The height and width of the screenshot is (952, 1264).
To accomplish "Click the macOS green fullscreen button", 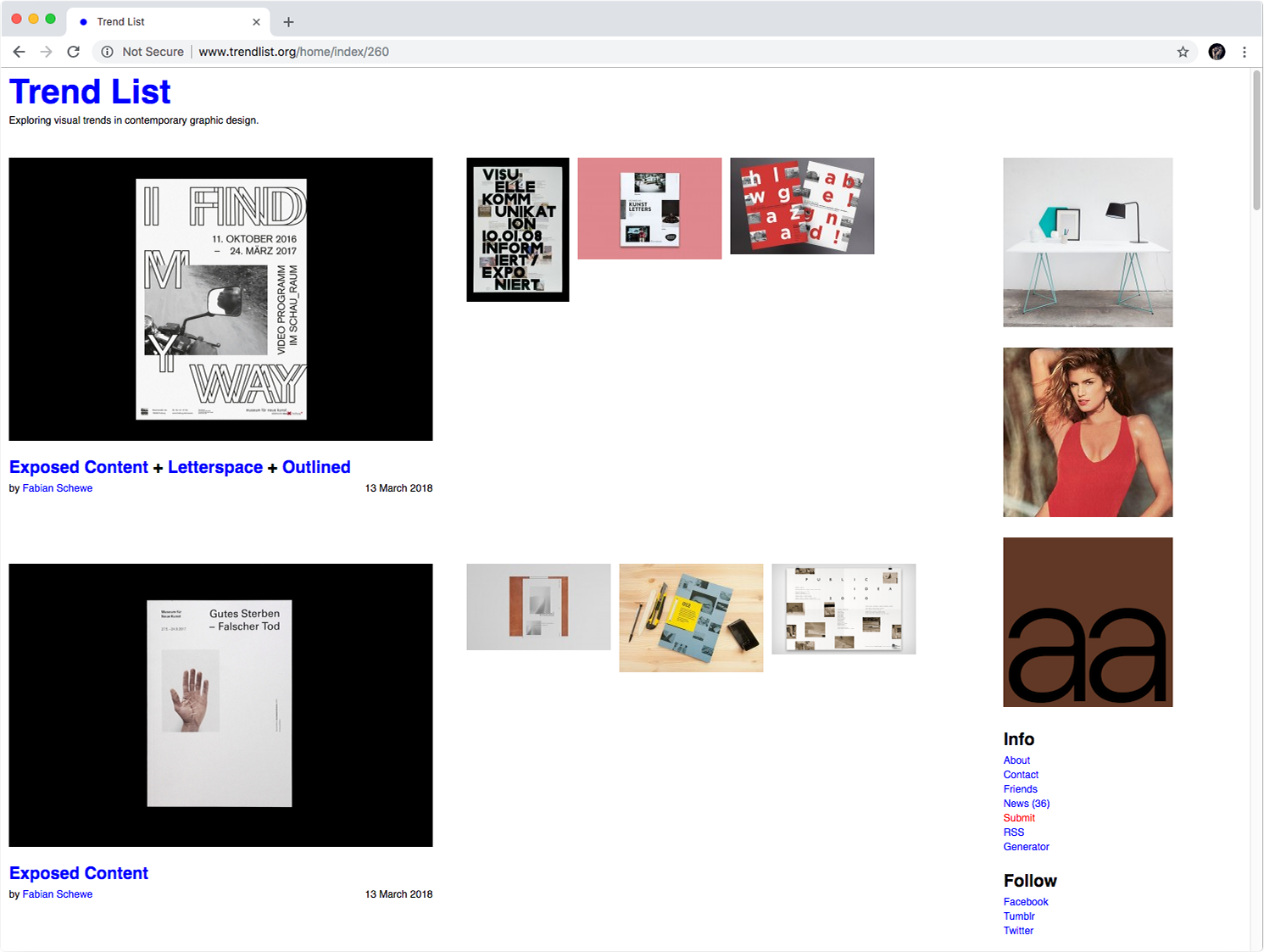I will pos(51,19).
